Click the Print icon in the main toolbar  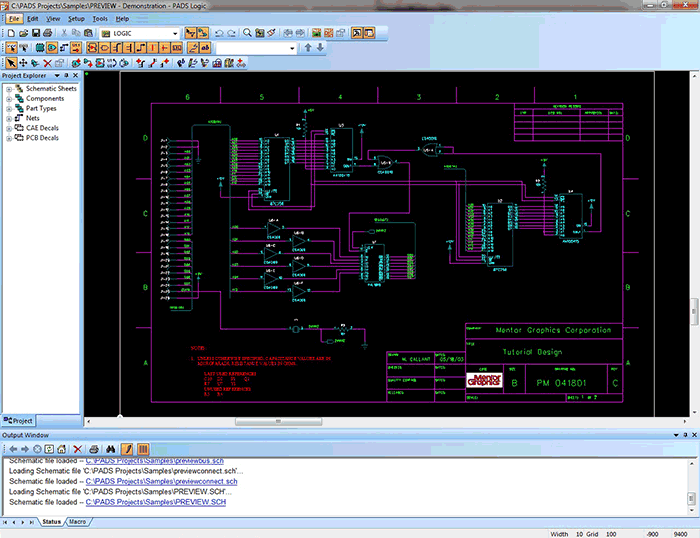48,33
